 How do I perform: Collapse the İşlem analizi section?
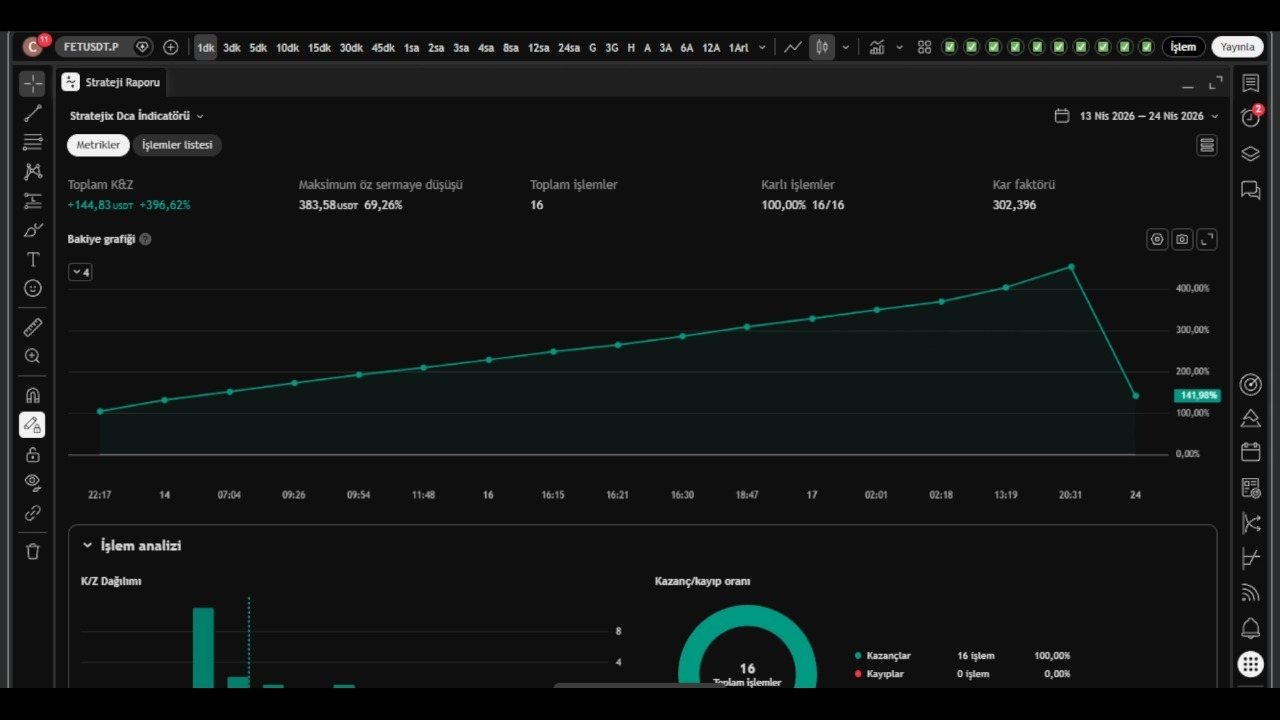pos(87,546)
